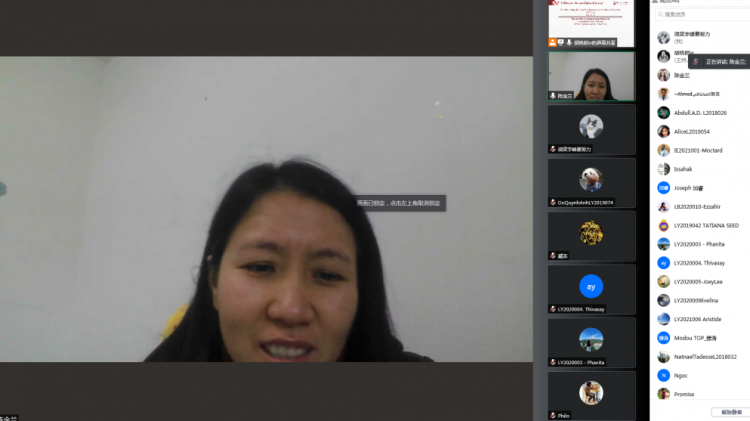Click the search members input field
This screenshot has height=421, width=750.
tap(703, 14)
